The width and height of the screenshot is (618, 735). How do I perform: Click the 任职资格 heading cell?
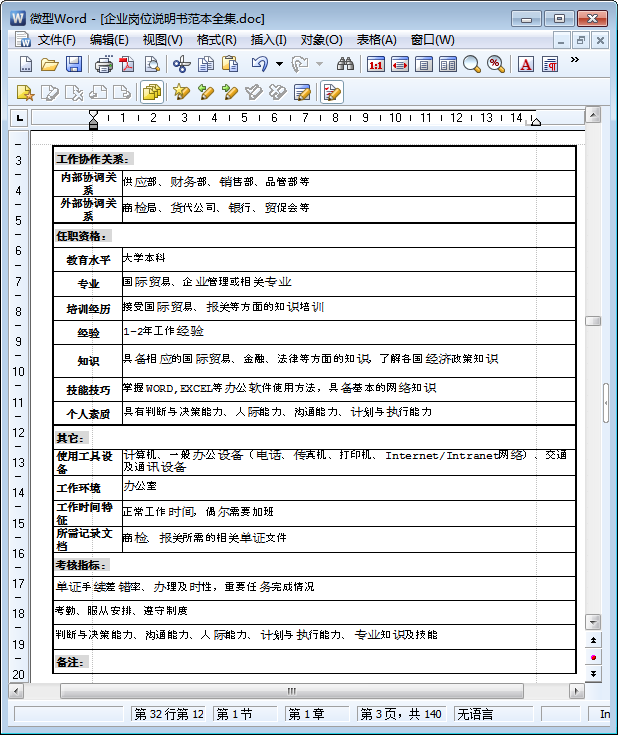point(315,236)
